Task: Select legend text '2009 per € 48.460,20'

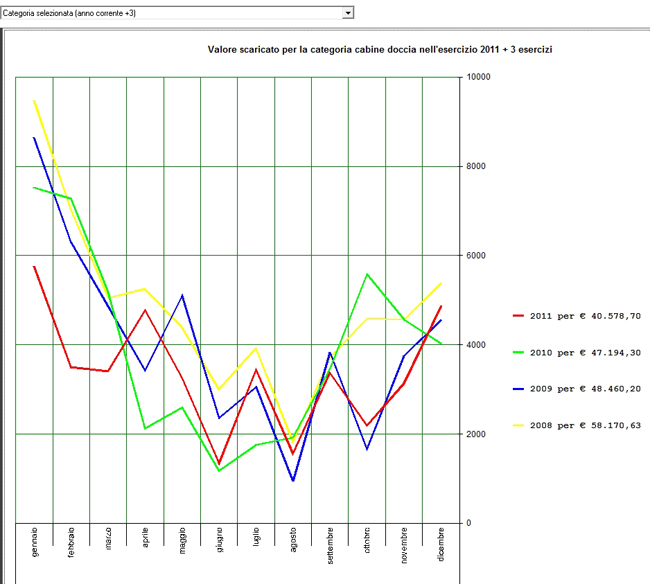Action: point(585,389)
